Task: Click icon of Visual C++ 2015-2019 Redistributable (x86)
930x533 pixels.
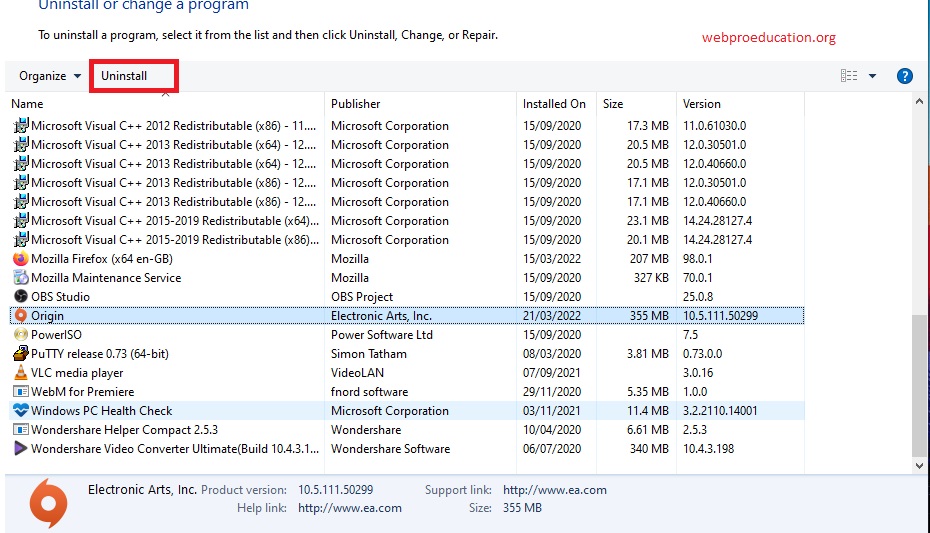Action: (x=20, y=240)
